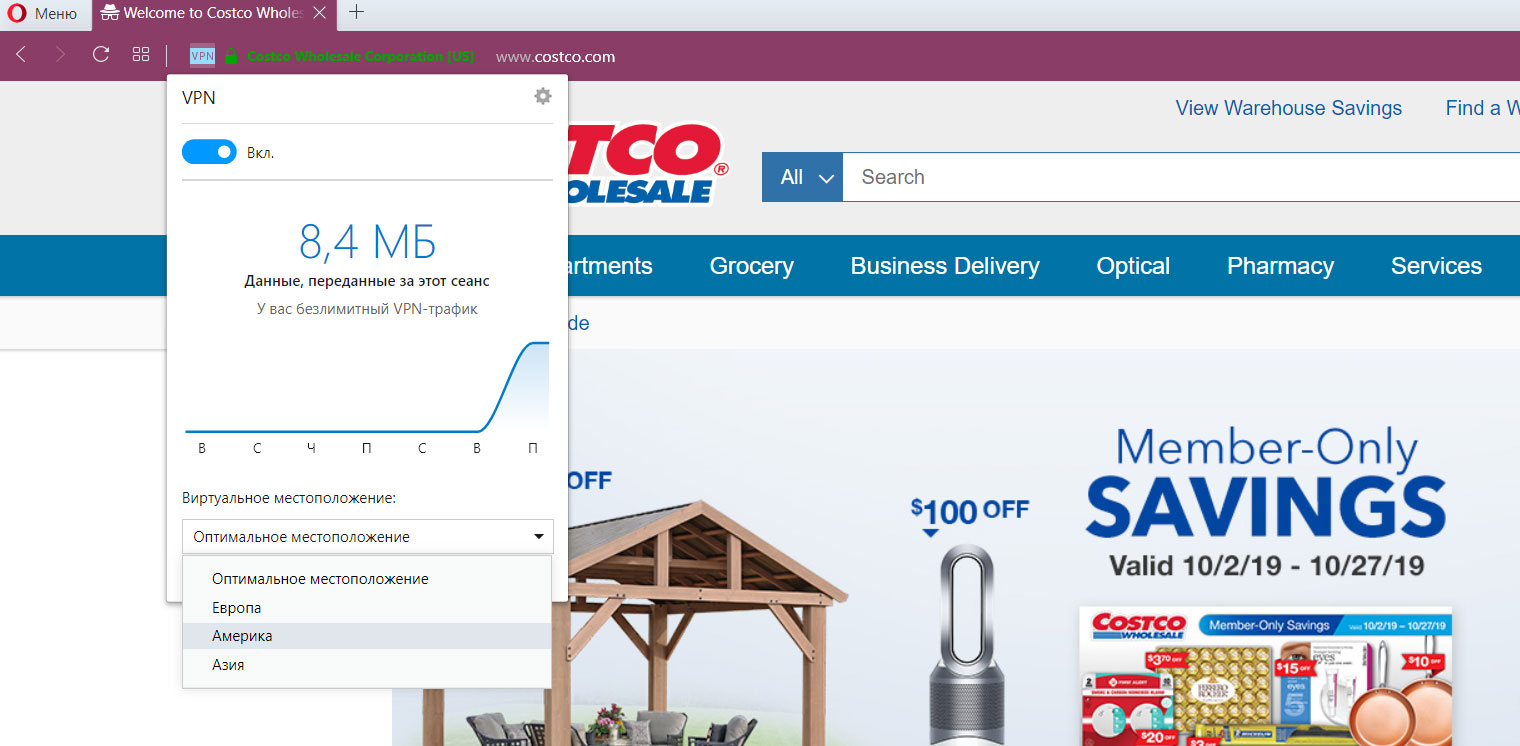Click the 8,4 МБ data amount
The image size is (1520, 746).
pyautogui.click(x=367, y=242)
